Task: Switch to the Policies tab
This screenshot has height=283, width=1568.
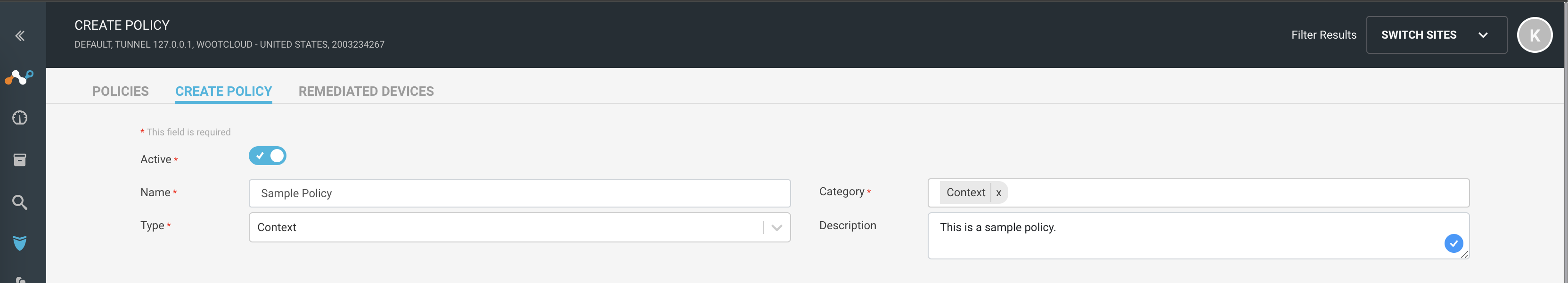Action: 121,92
